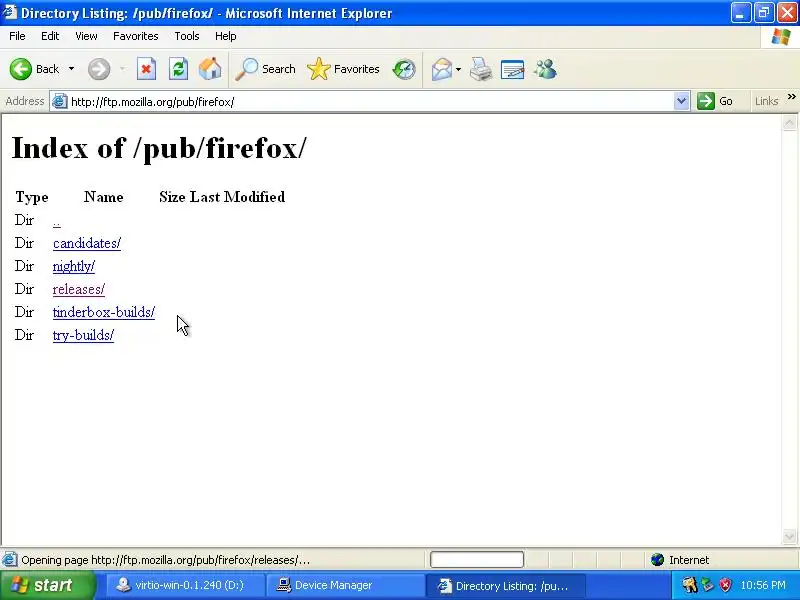This screenshot has width=800, height=600.
Task: Click the 'Index of /pub/firefox/' heading
Action: point(159,148)
